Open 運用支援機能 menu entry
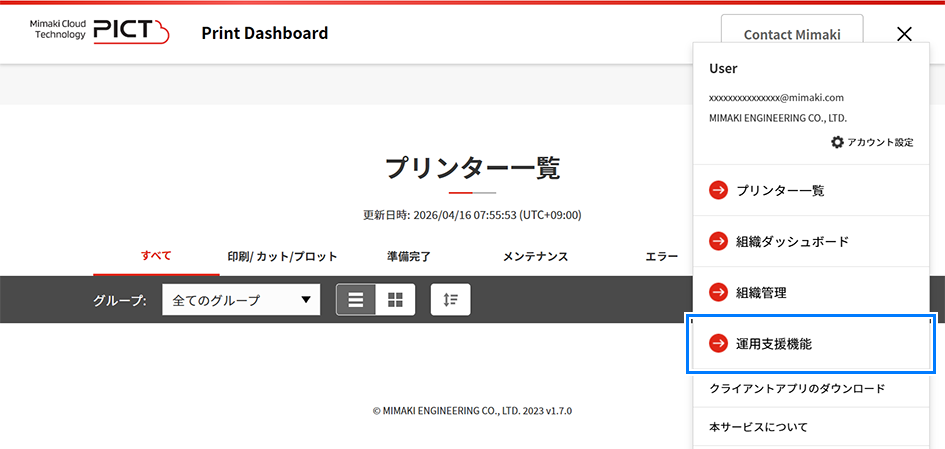This screenshot has width=945, height=449. [x=811, y=344]
